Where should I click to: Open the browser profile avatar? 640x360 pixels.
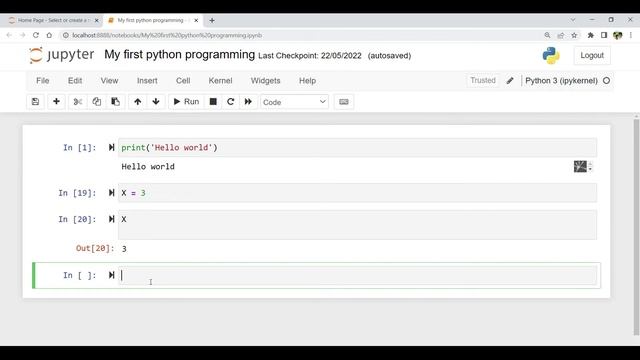pyautogui.click(x=618, y=35)
